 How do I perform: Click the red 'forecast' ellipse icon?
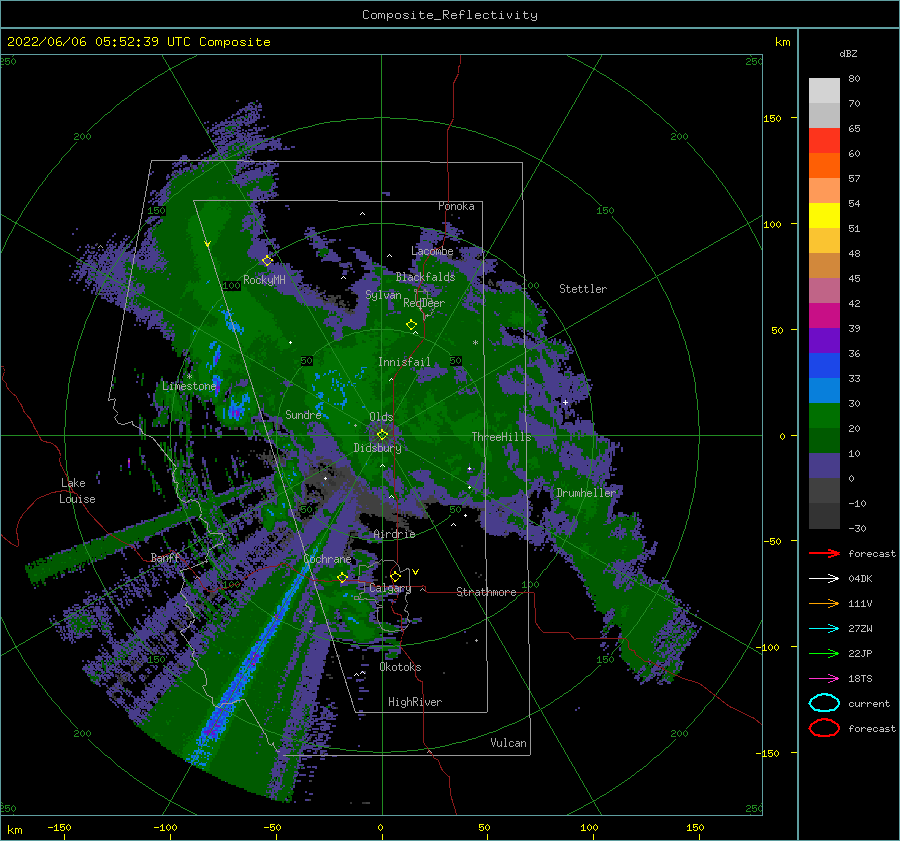824,728
